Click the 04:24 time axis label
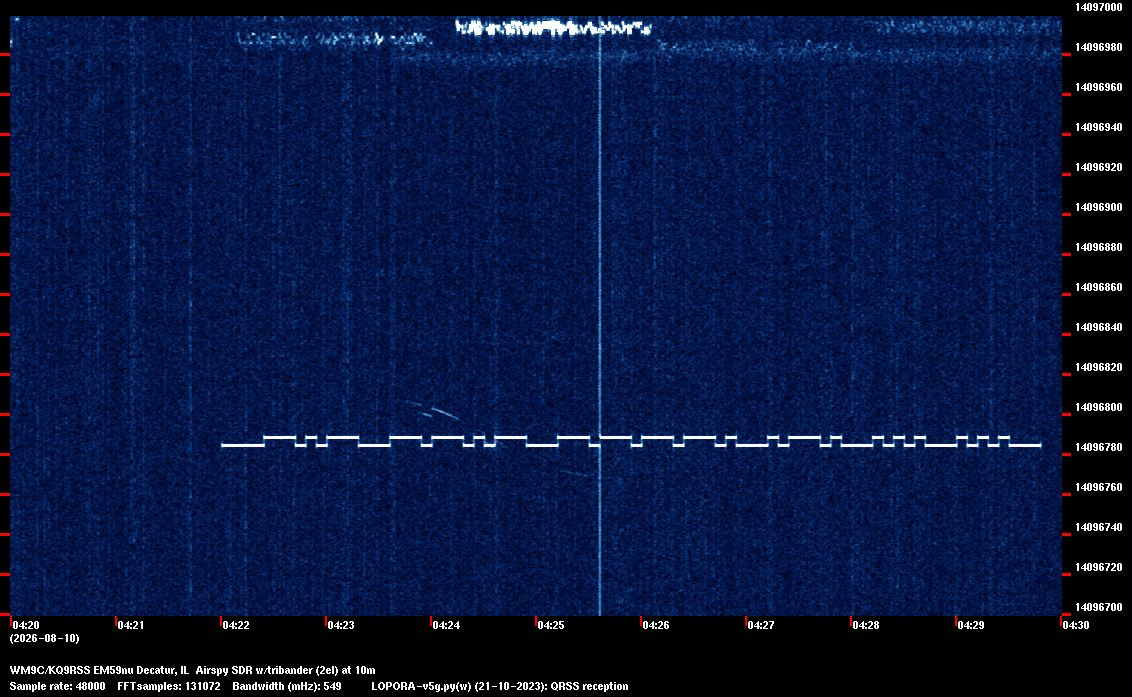Image resolution: width=1132 pixels, height=697 pixels. [x=446, y=625]
